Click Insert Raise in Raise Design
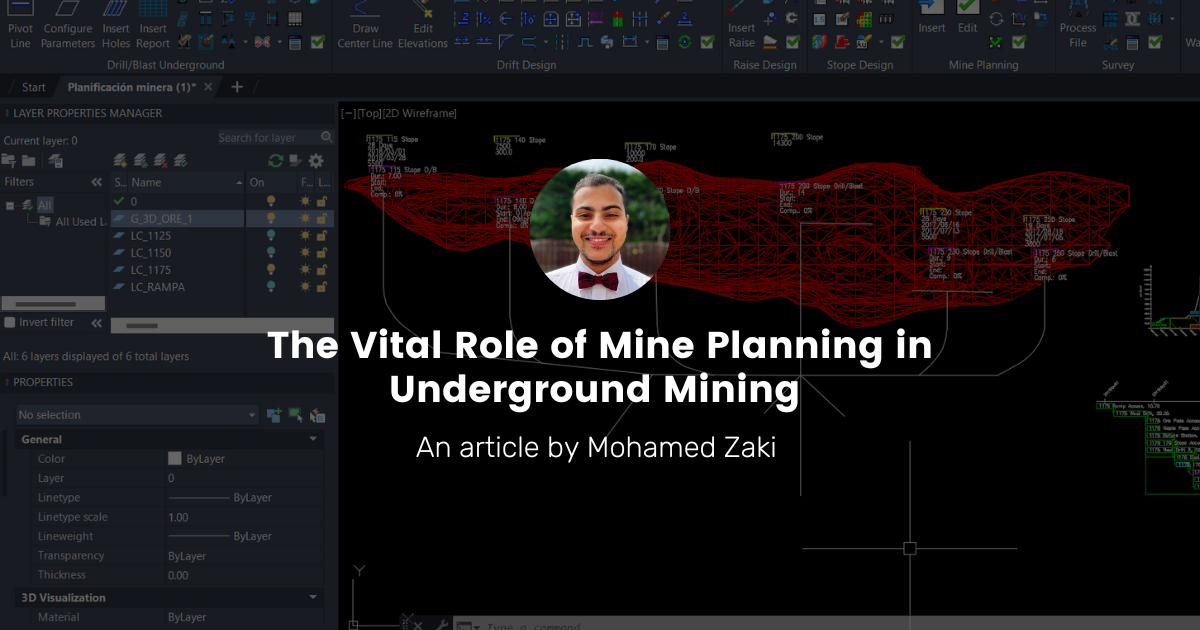Viewport: 1200px width, 630px height. [742, 24]
